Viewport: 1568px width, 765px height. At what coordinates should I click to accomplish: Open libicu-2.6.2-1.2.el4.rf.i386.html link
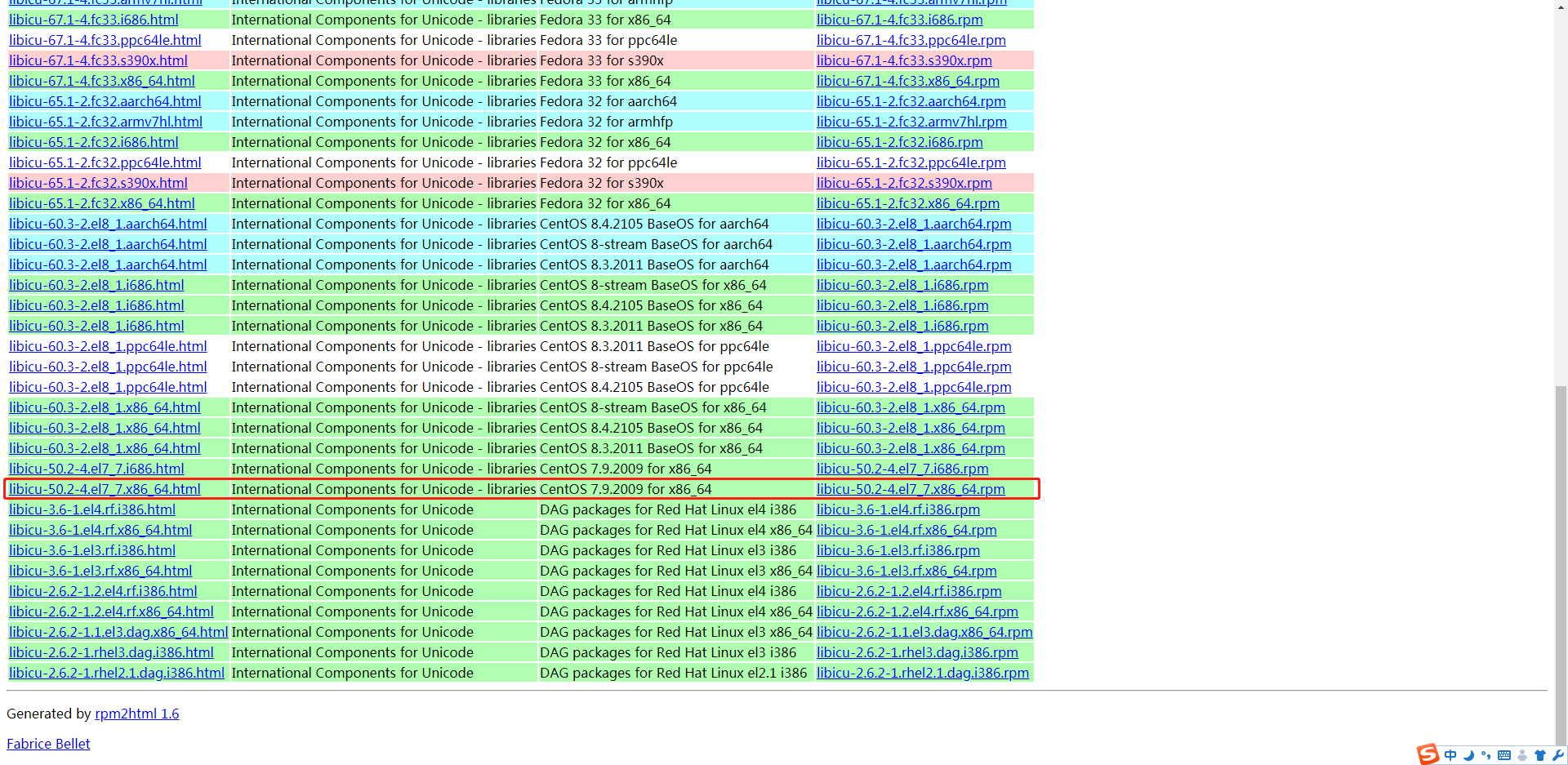point(103,591)
